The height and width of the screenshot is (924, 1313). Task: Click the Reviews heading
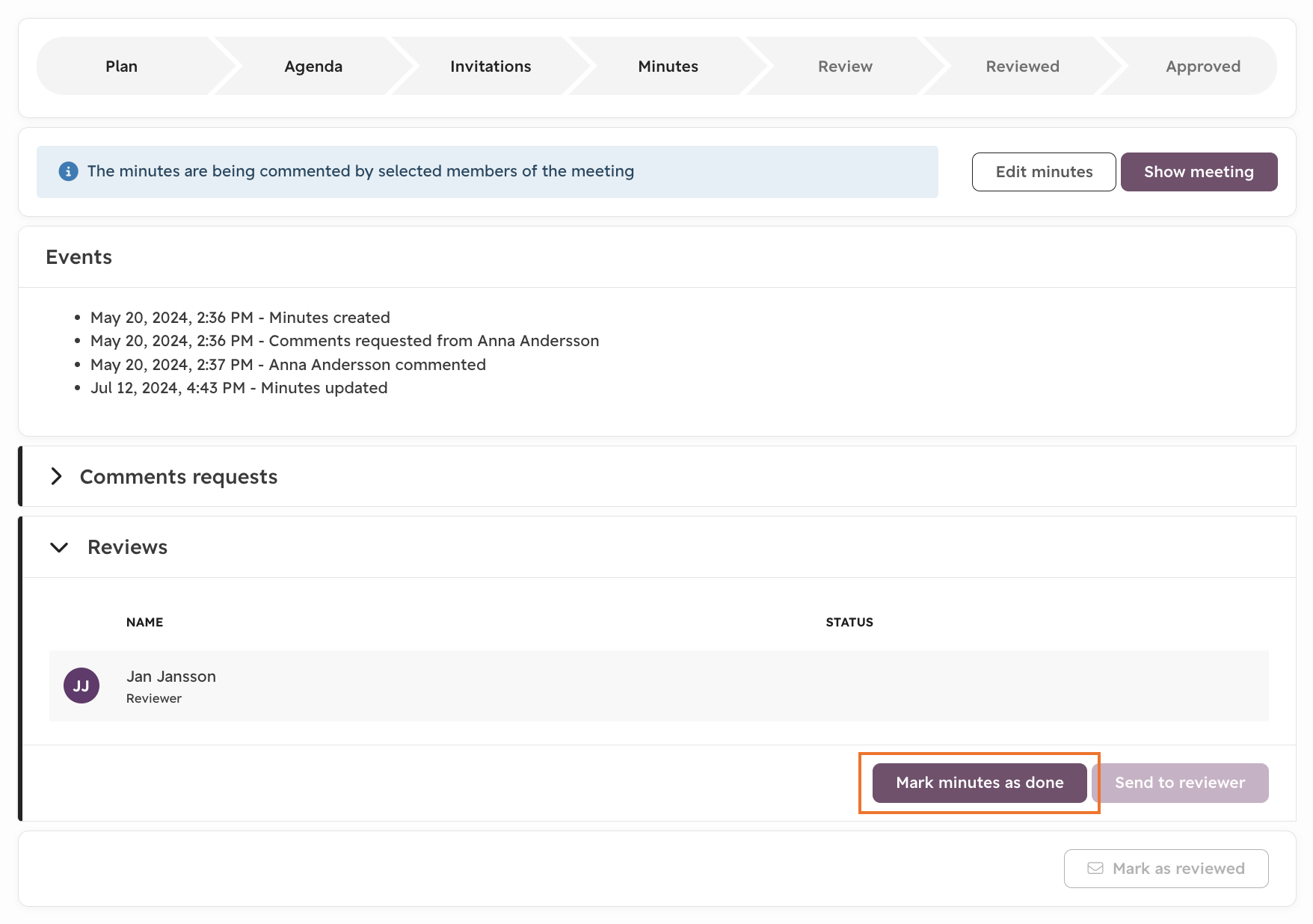click(127, 547)
